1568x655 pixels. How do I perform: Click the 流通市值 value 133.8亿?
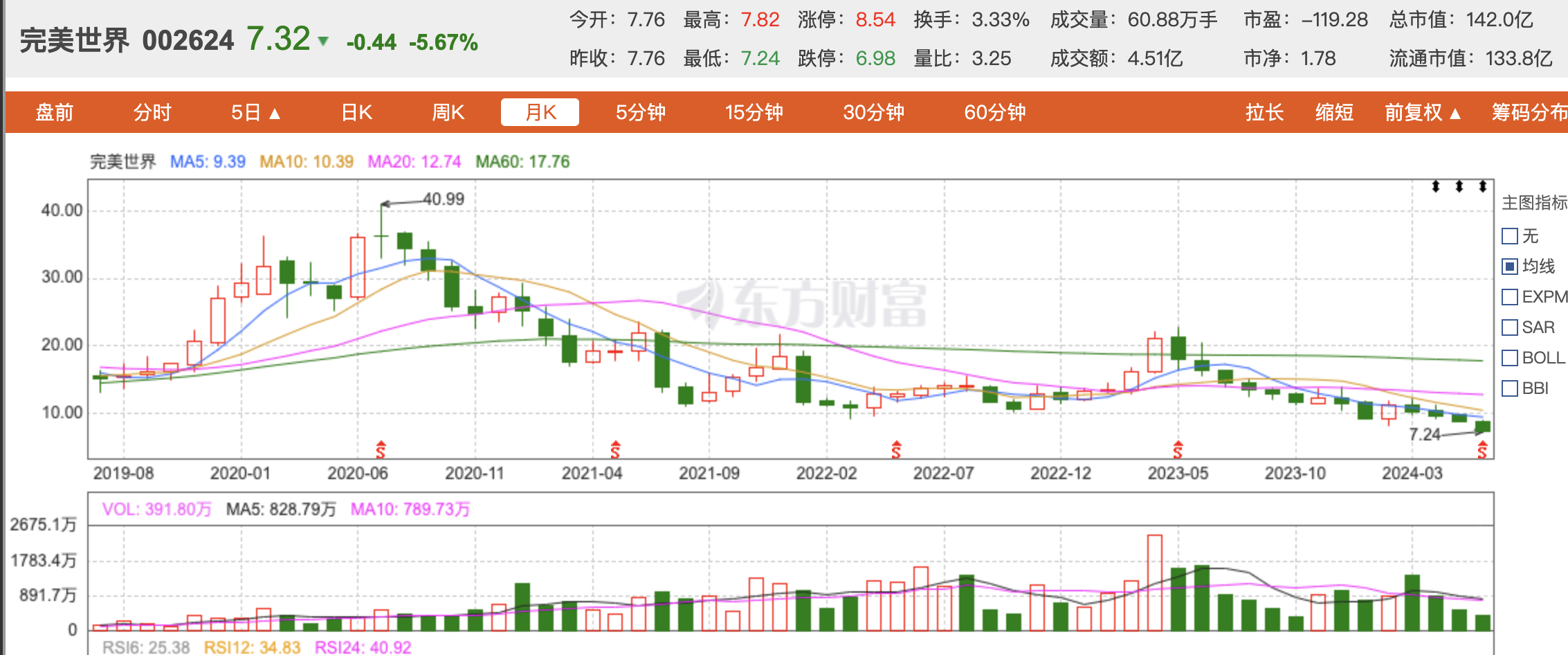pyautogui.click(x=1519, y=58)
